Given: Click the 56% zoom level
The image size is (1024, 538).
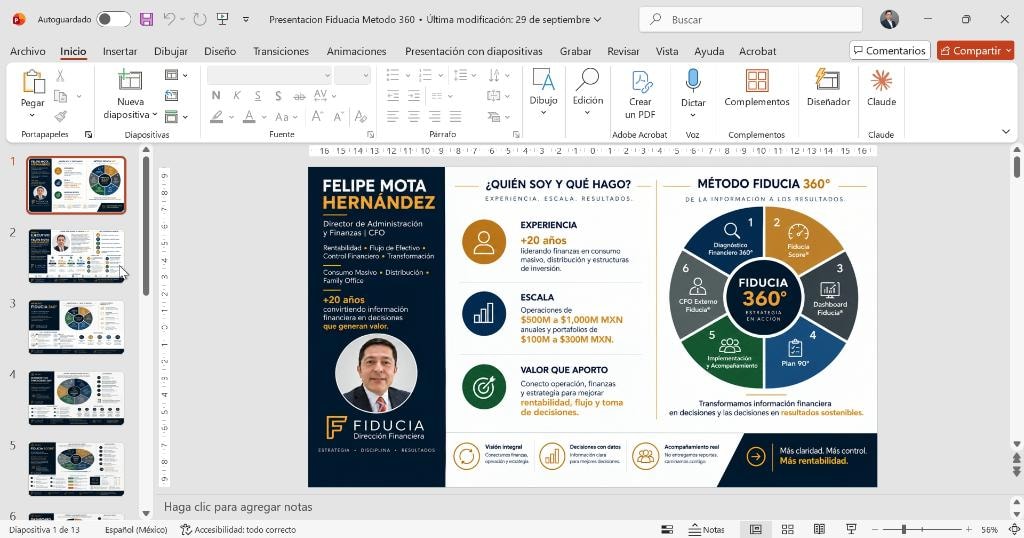Looking at the screenshot, I should coord(989,530).
